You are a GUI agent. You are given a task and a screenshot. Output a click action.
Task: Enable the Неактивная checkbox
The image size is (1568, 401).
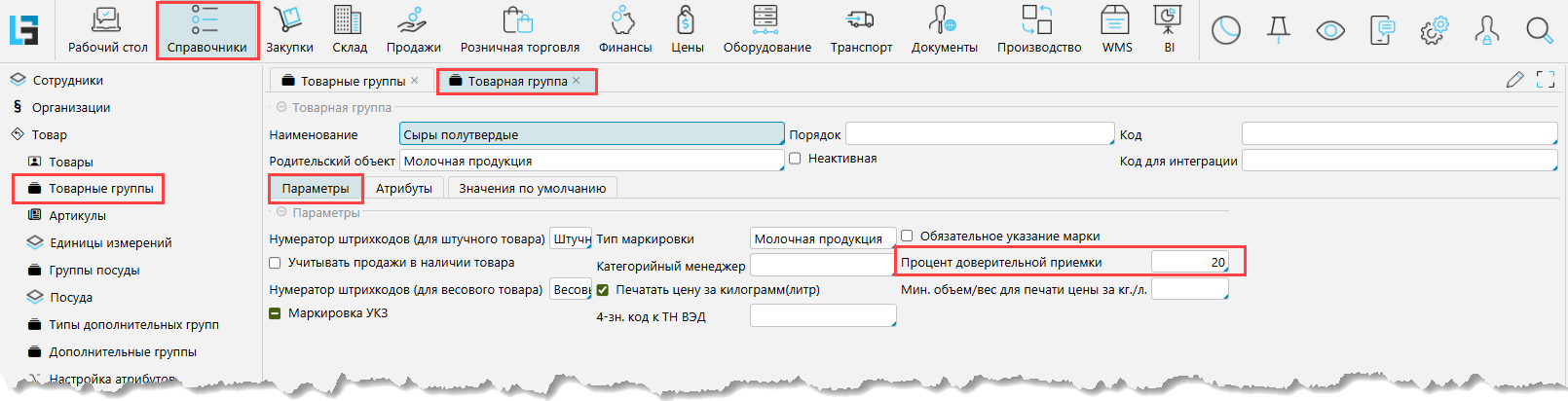point(796,159)
